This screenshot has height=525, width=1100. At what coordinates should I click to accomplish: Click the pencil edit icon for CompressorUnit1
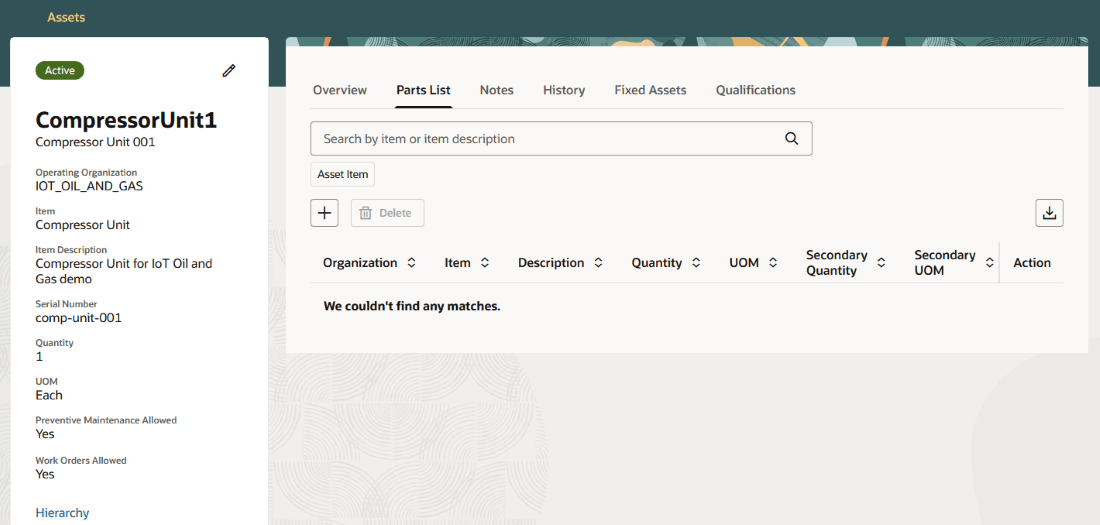[229, 71]
